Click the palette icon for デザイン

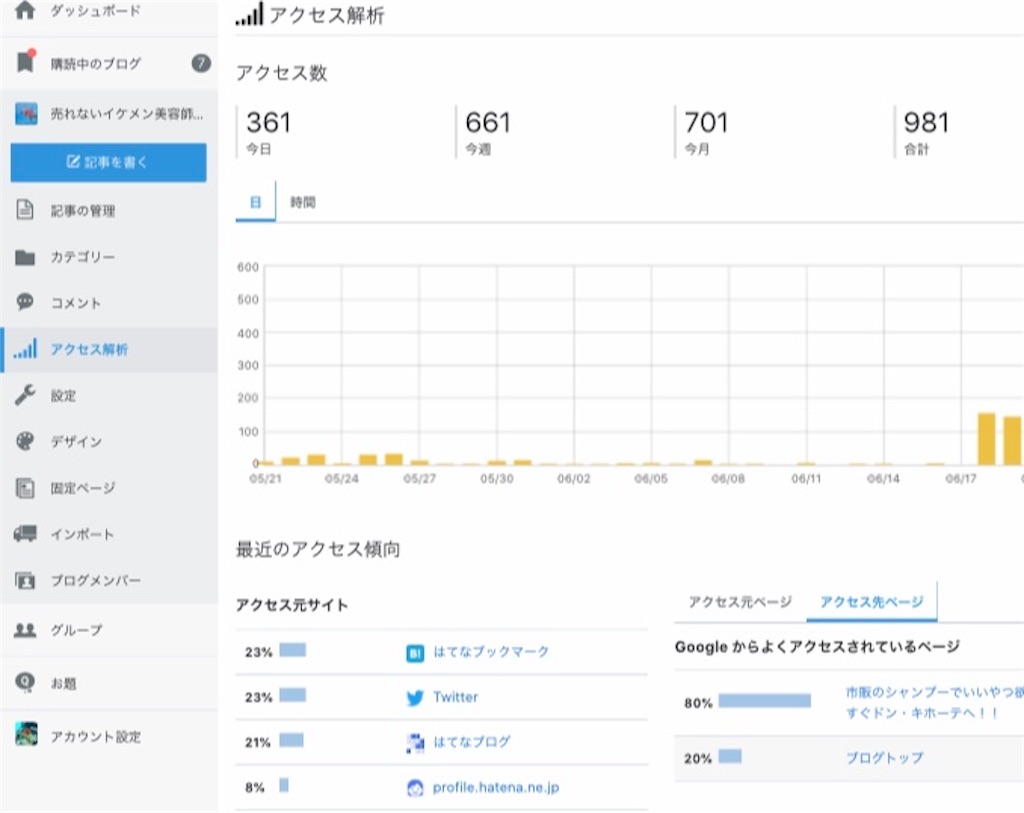click(25, 441)
